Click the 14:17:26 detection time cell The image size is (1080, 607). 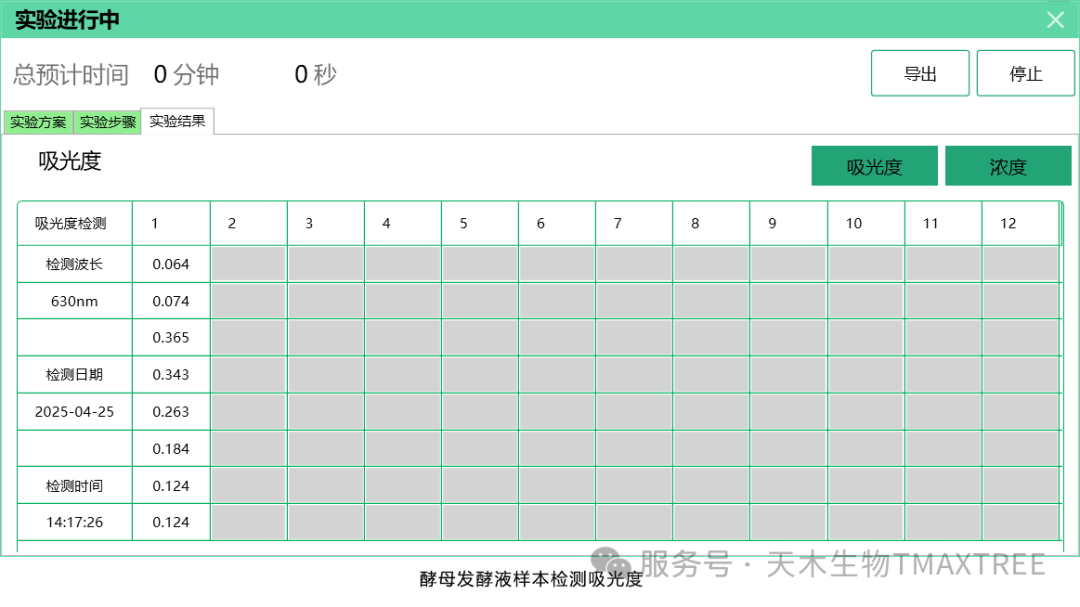tap(74, 523)
